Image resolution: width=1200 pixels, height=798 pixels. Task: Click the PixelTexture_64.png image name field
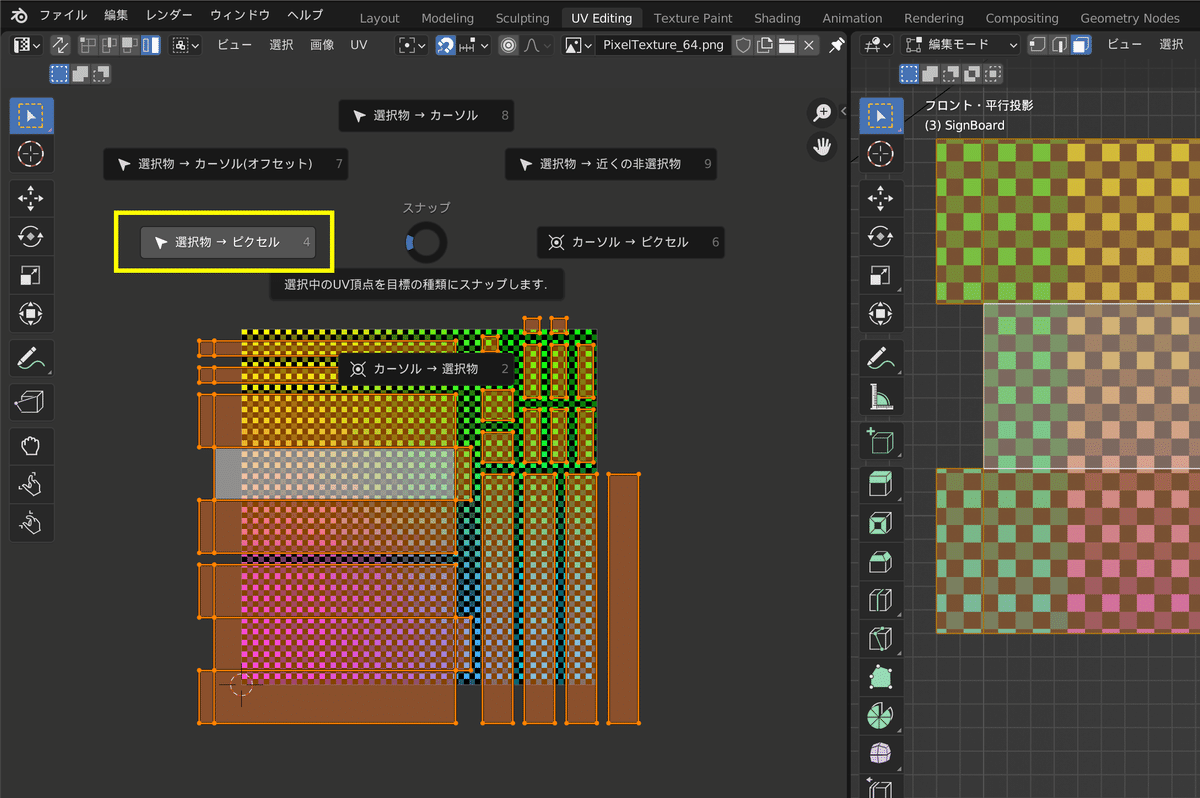click(x=661, y=45)
